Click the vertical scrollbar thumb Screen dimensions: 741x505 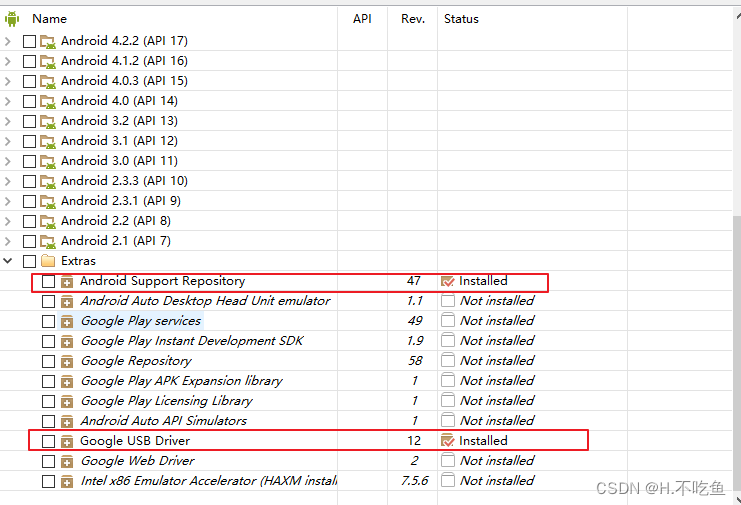737,352
